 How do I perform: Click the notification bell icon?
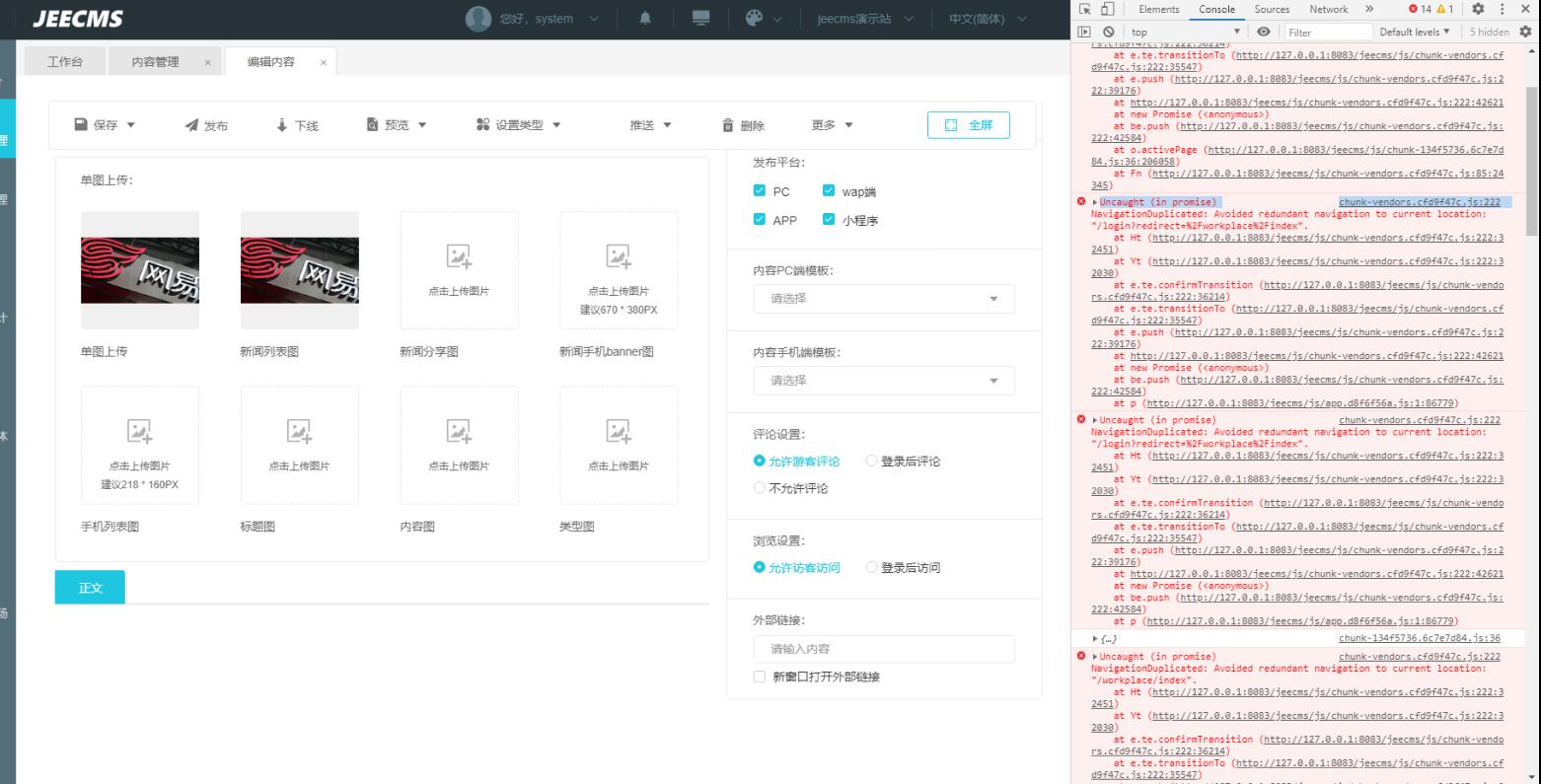(645, 19)
